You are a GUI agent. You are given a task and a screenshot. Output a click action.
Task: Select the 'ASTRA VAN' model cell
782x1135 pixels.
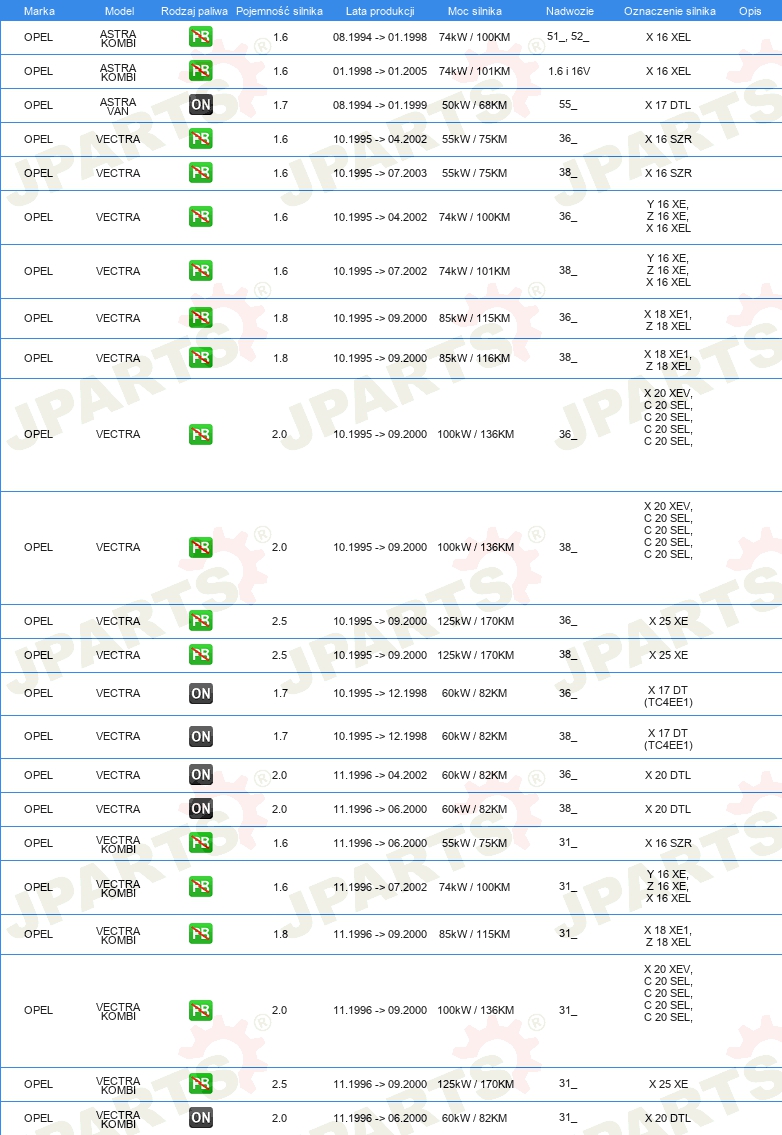pyautogui.click(x=118, y=106)
